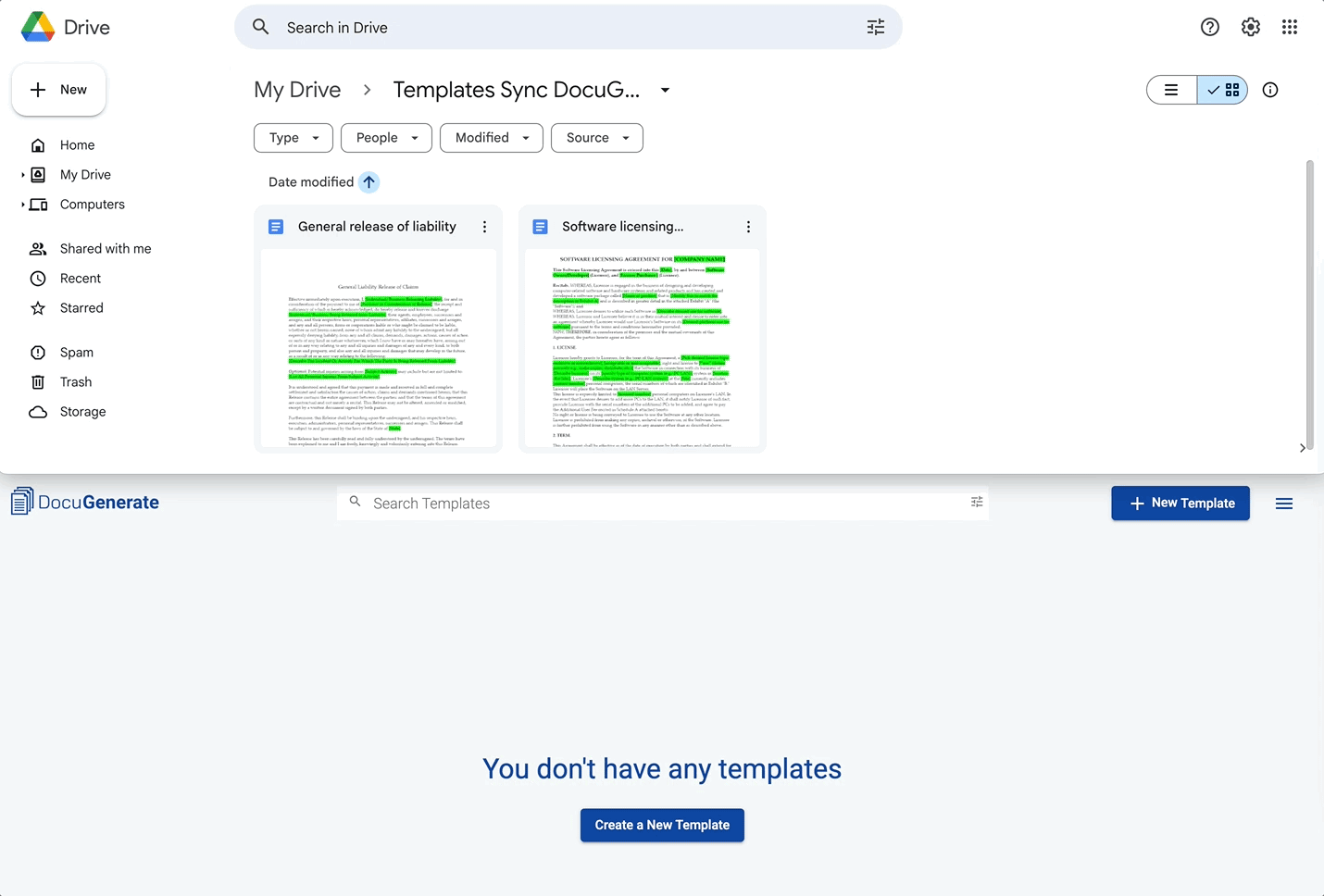Click the search magnifier icon in Drive

click(261, 27)
